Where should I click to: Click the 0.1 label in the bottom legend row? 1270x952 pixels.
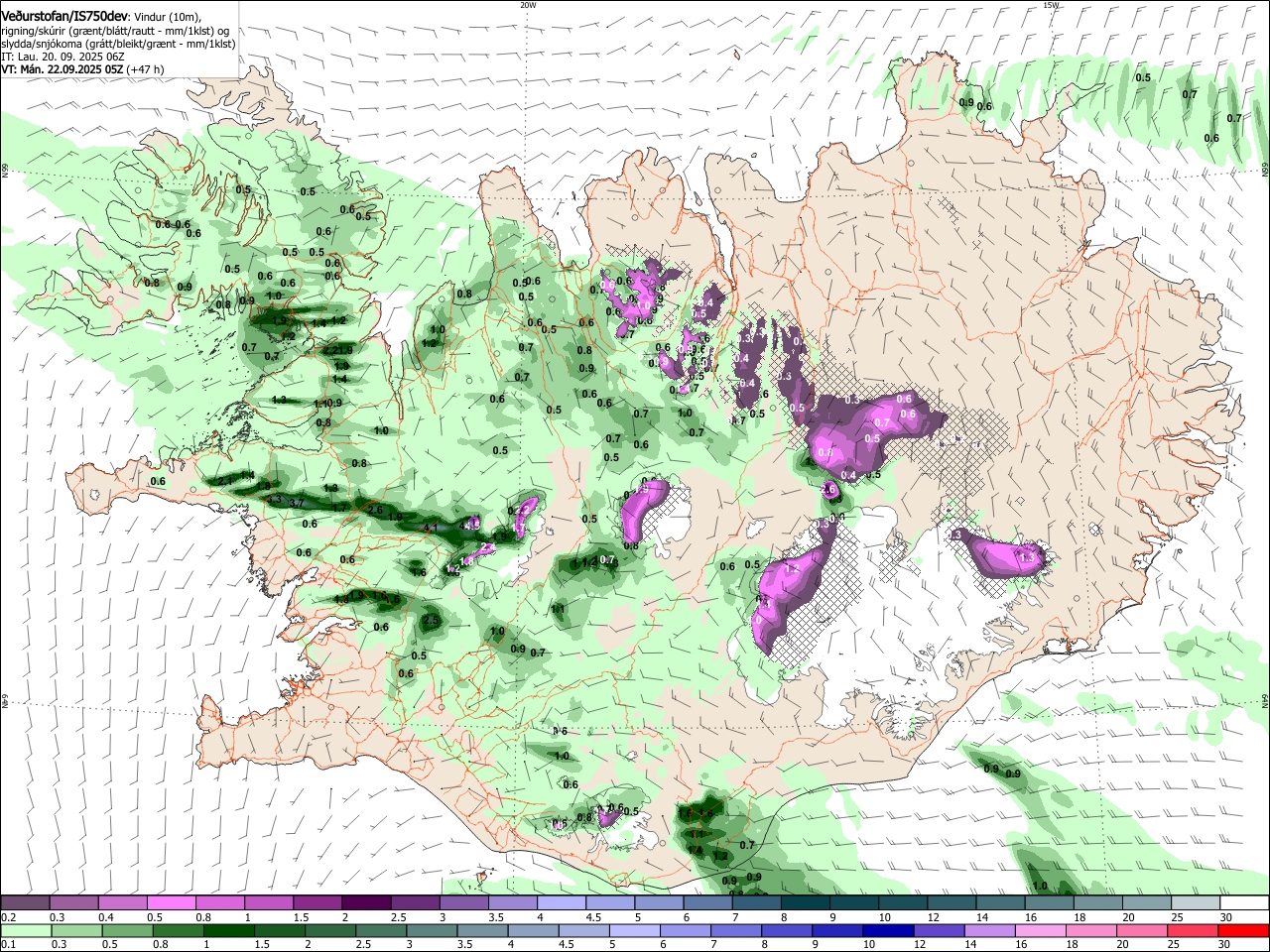pyautogui.click(x=8, y=945)
